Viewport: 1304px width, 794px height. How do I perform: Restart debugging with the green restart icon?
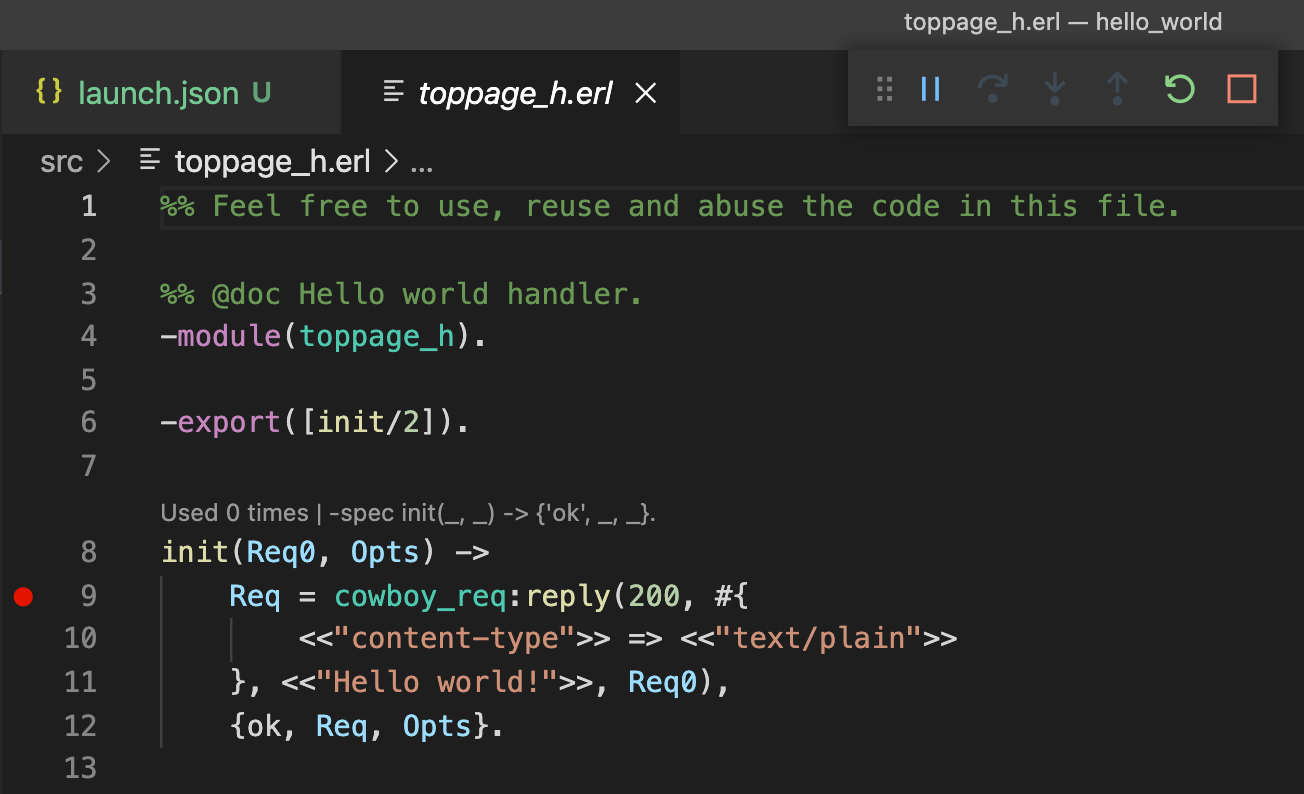click(1180, 89)
